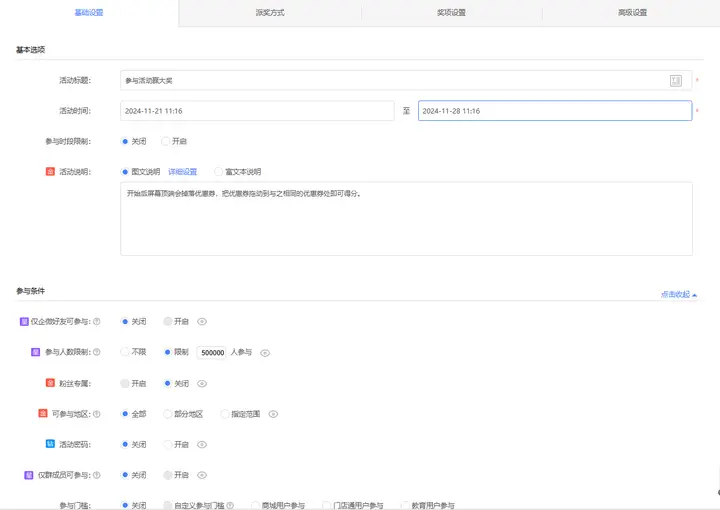Select 开启 for 粉丝专属

pos(124,383)
